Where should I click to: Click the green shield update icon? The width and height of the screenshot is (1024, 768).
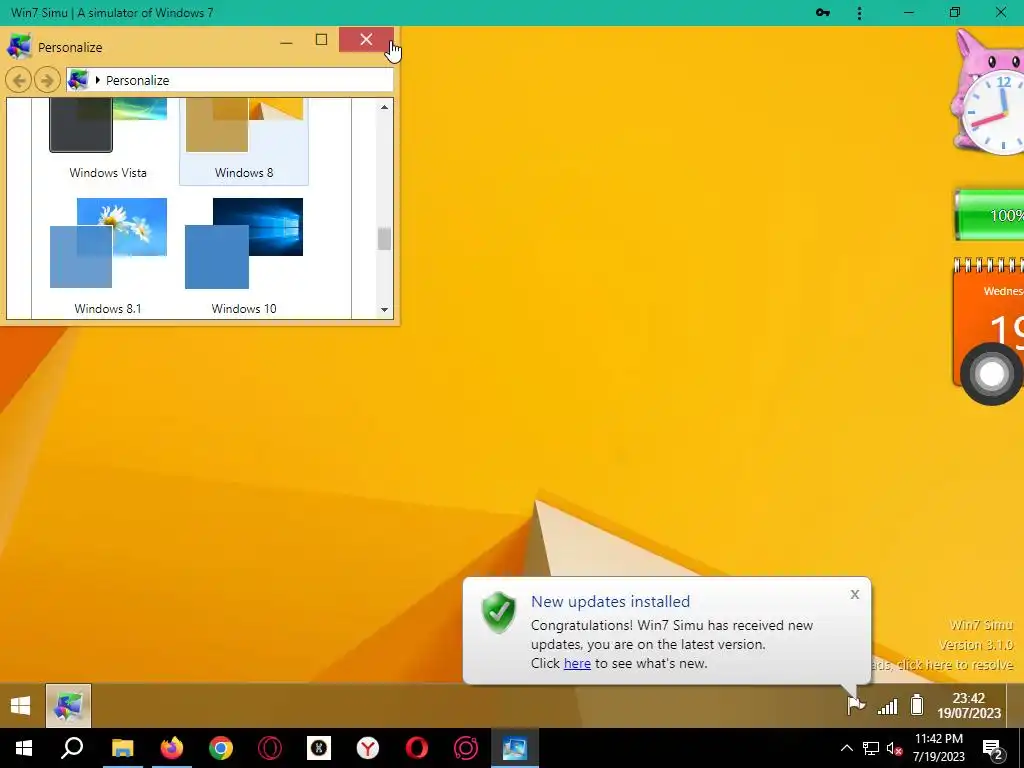tap(499, 613)
